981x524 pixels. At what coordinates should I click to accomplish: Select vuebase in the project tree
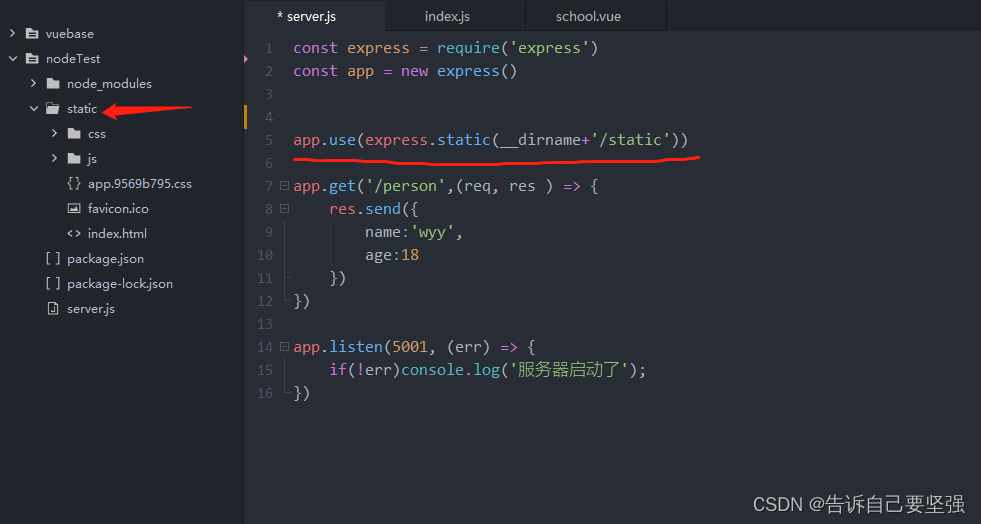pyautogui.click(x=69, y=34)
